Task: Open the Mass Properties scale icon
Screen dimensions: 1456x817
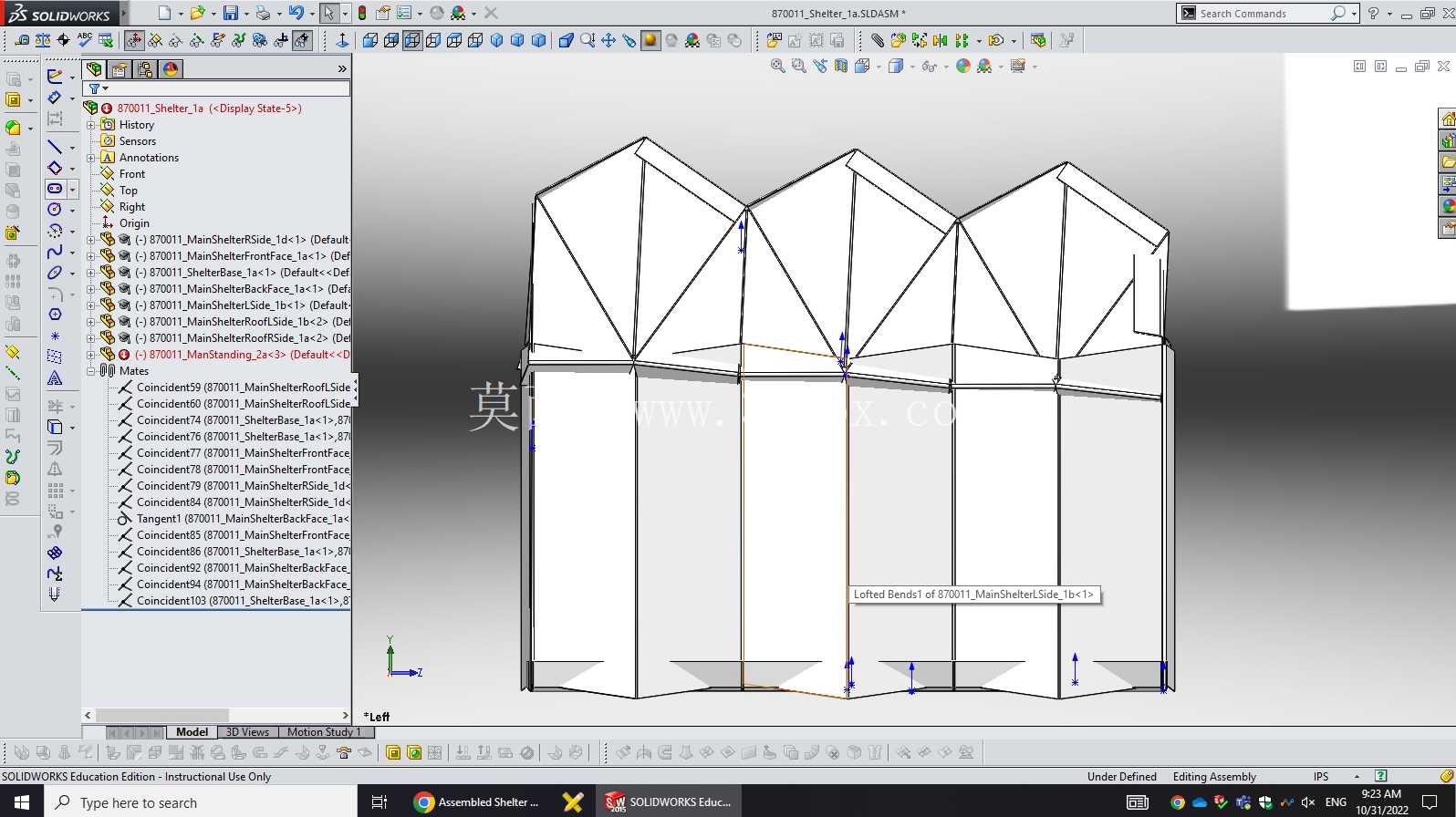Action: [x=43, y=40]
